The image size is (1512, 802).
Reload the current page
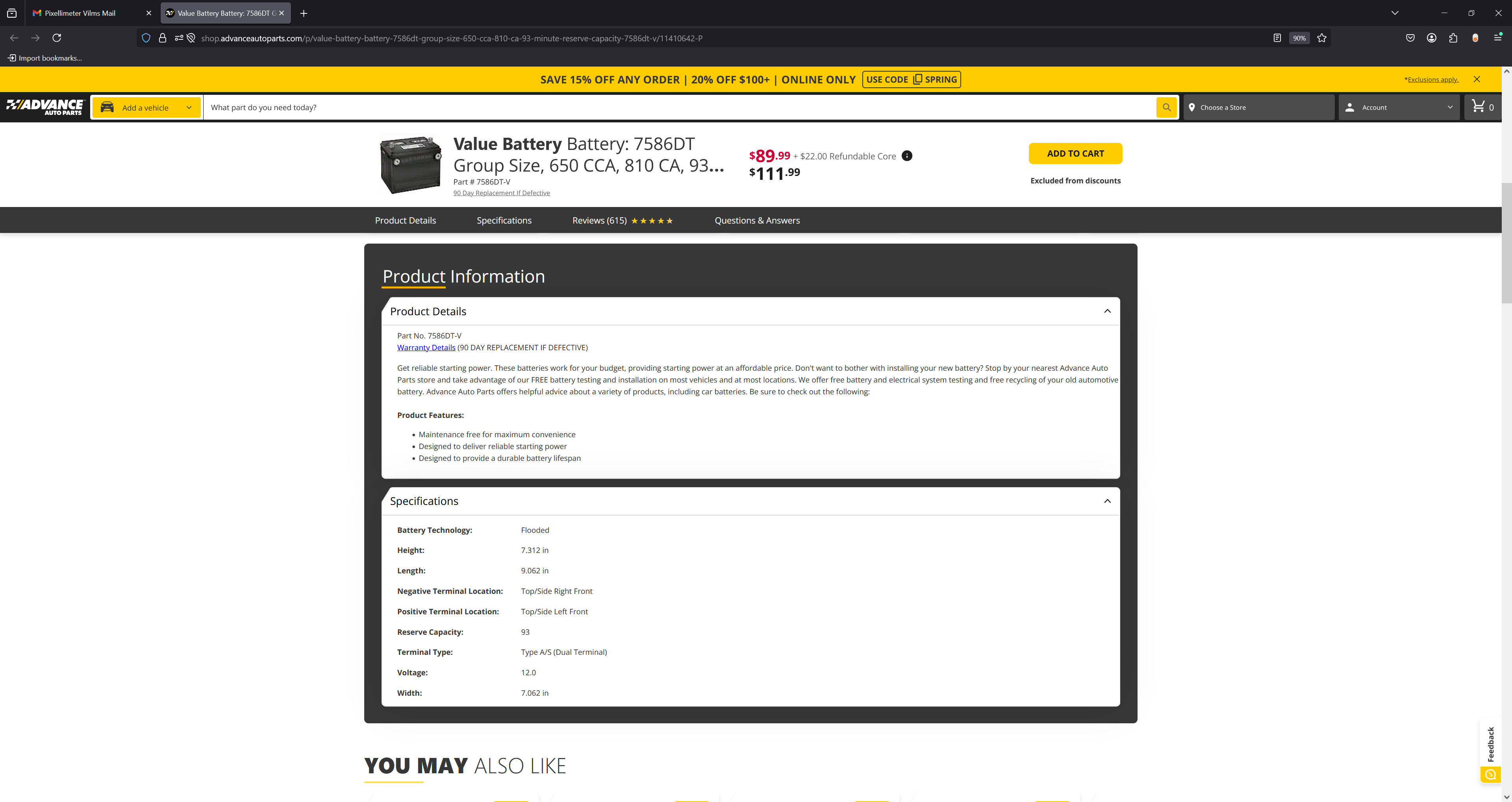coord(57,38)
